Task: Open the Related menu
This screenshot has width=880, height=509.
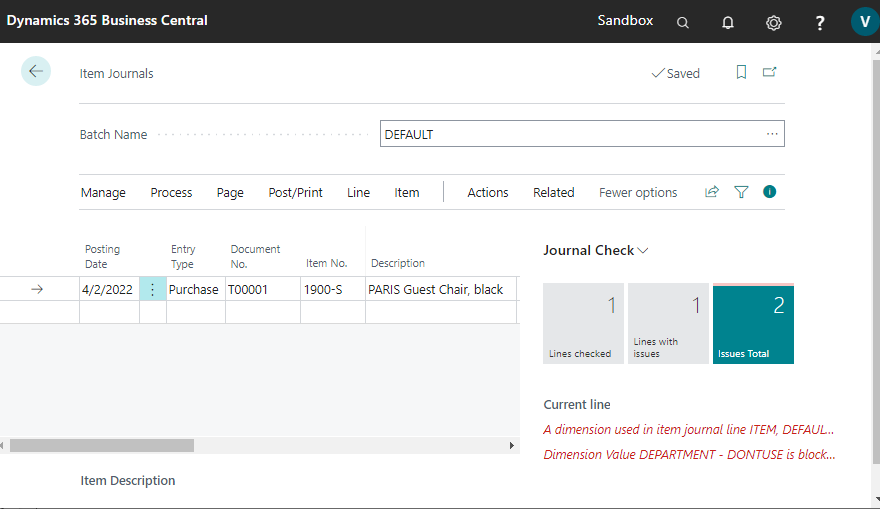Action: (x=553, y=192)
